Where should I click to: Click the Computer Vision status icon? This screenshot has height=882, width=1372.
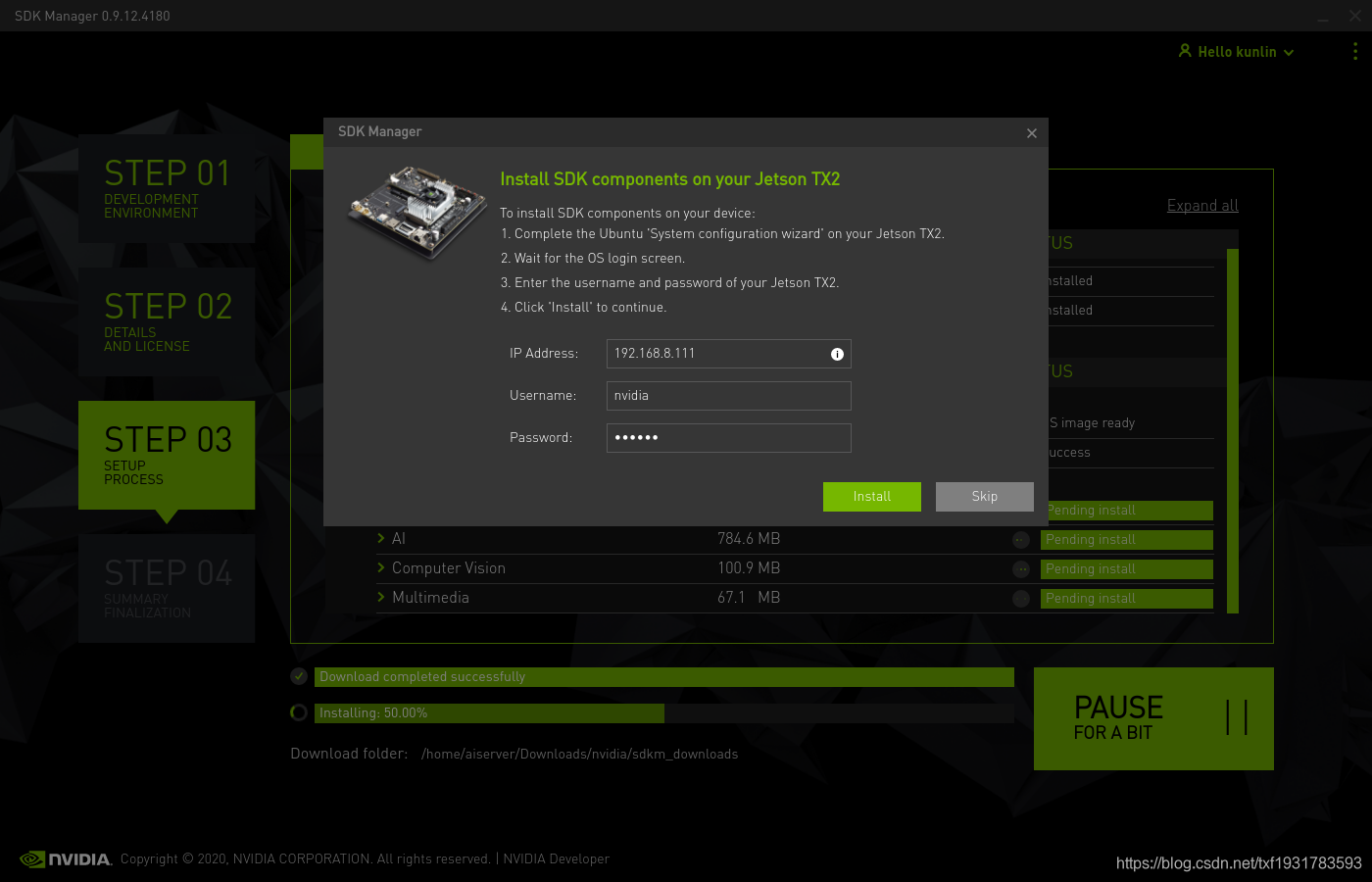[x=1021, y=569]
